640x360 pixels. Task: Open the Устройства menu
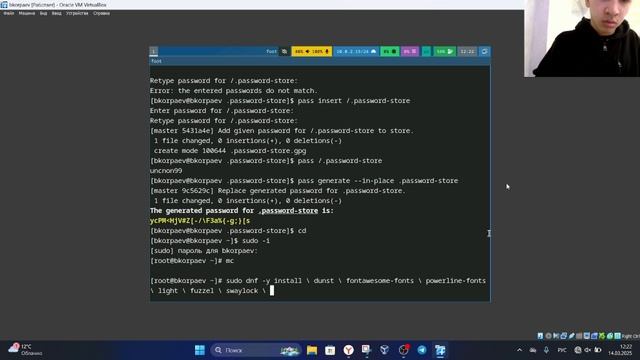click(77, 13)
